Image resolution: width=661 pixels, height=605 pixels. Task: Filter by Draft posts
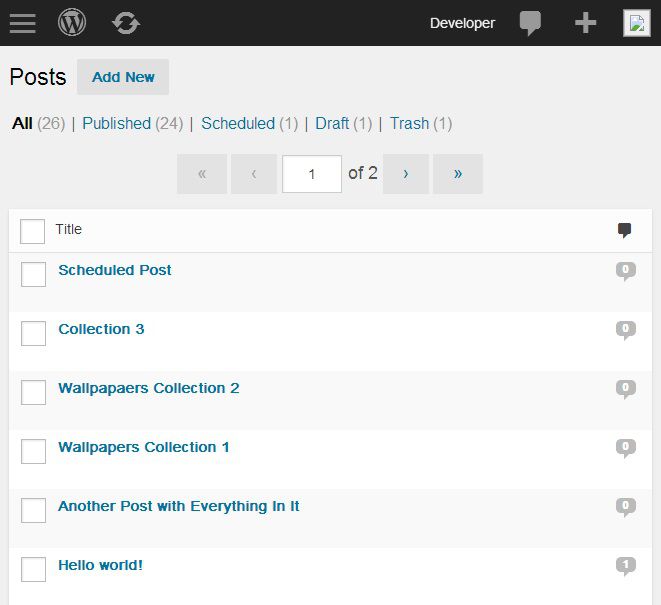coord(332,124)
